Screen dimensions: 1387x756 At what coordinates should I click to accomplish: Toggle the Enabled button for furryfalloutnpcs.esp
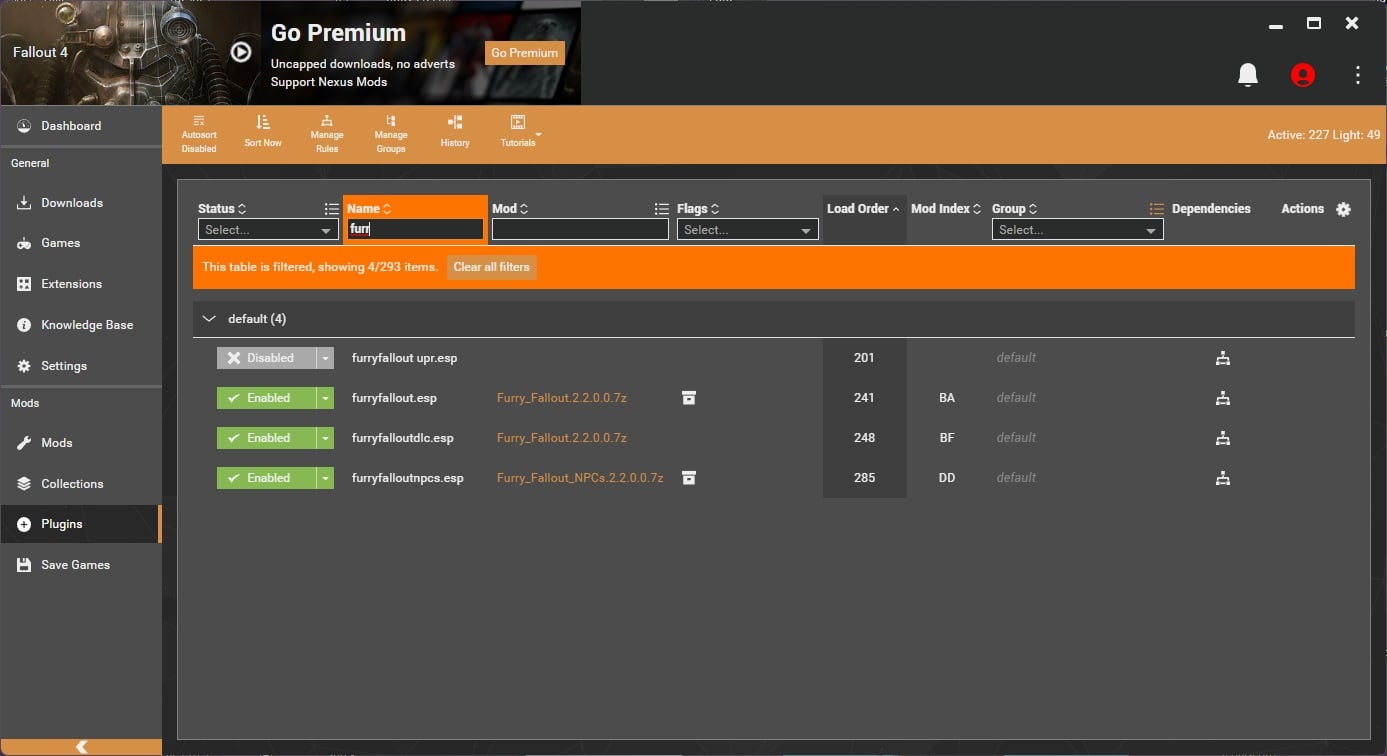pos(266,478)
